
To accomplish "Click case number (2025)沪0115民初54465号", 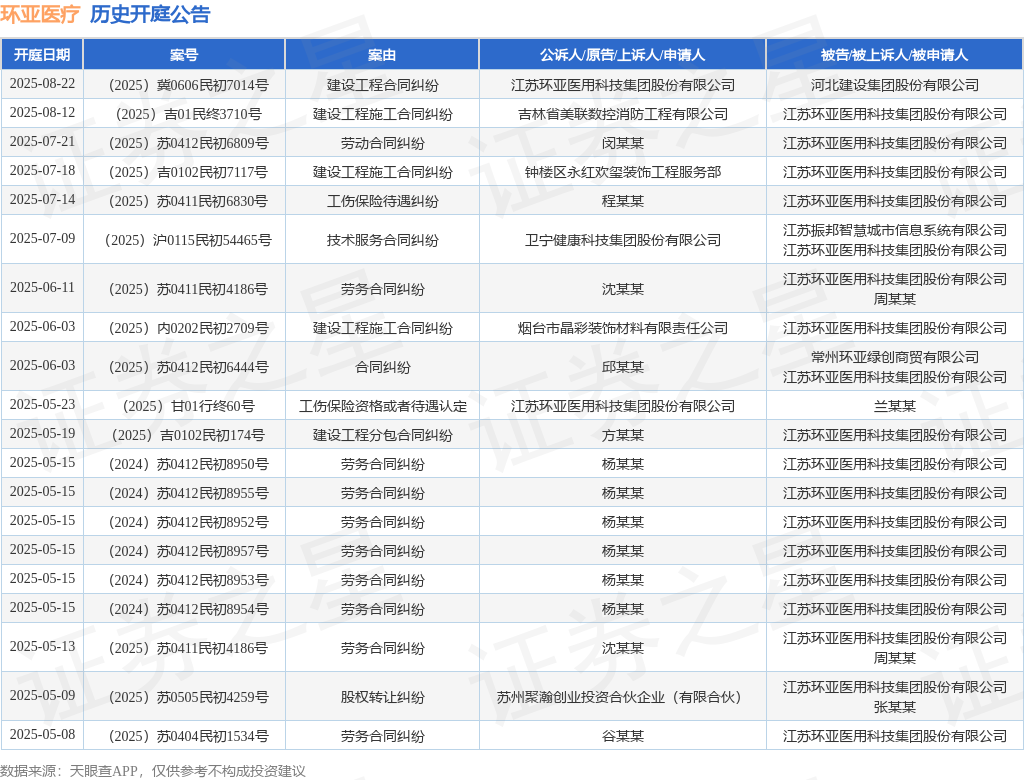I will (x=188, y=240).
